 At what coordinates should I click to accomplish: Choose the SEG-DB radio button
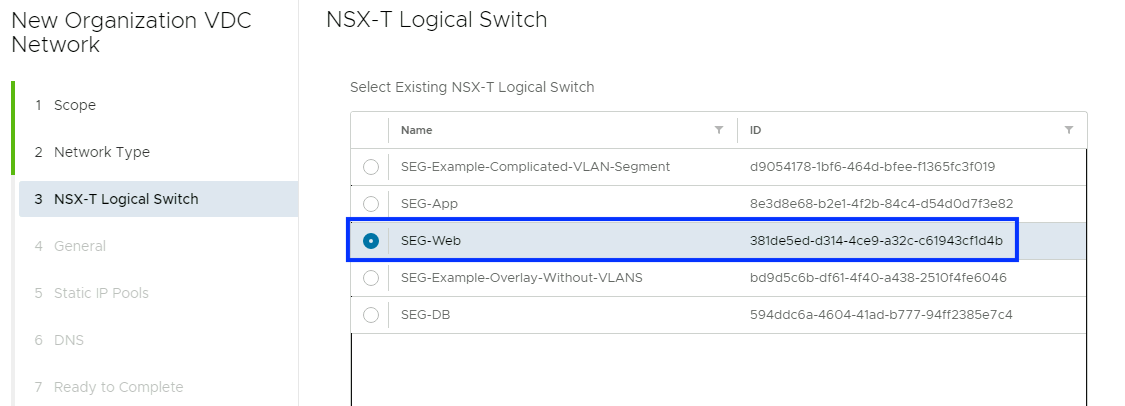[371, 315]
